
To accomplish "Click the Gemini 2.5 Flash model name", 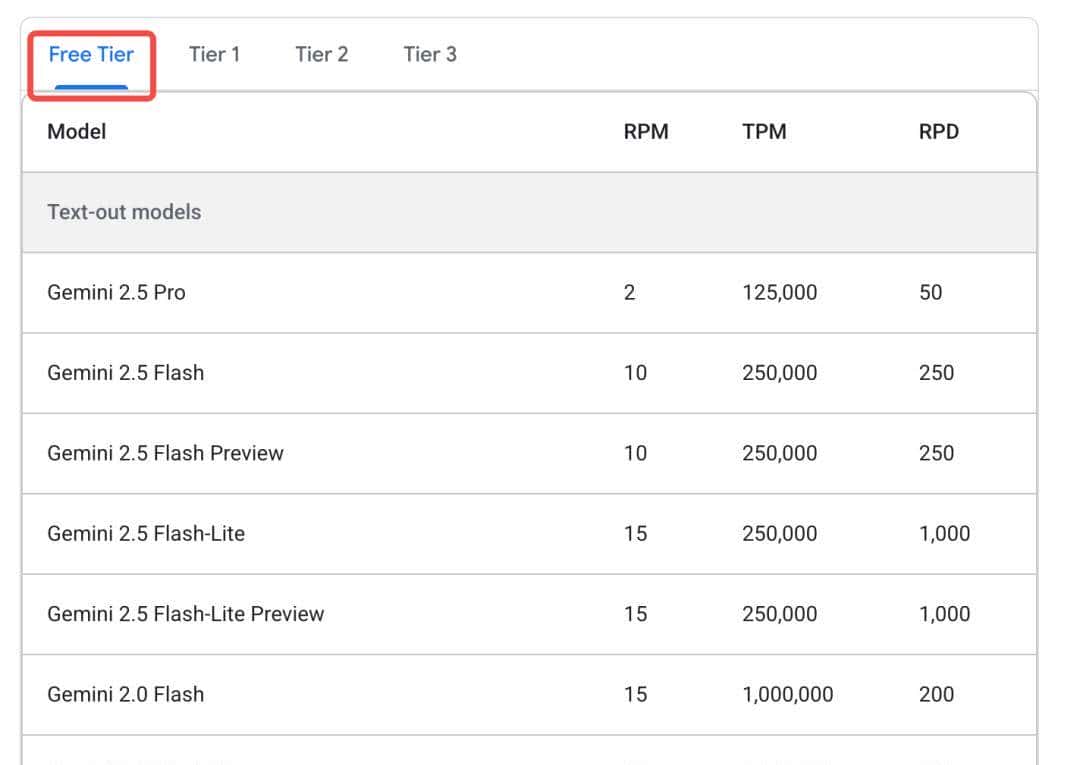I will click(x=125, y=373).
